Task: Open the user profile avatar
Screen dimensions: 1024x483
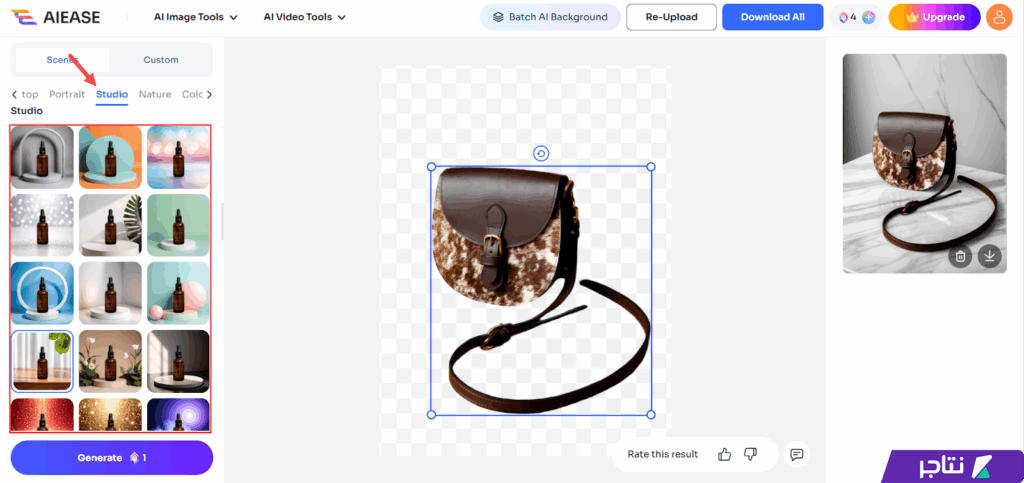Action: [998, 17]
